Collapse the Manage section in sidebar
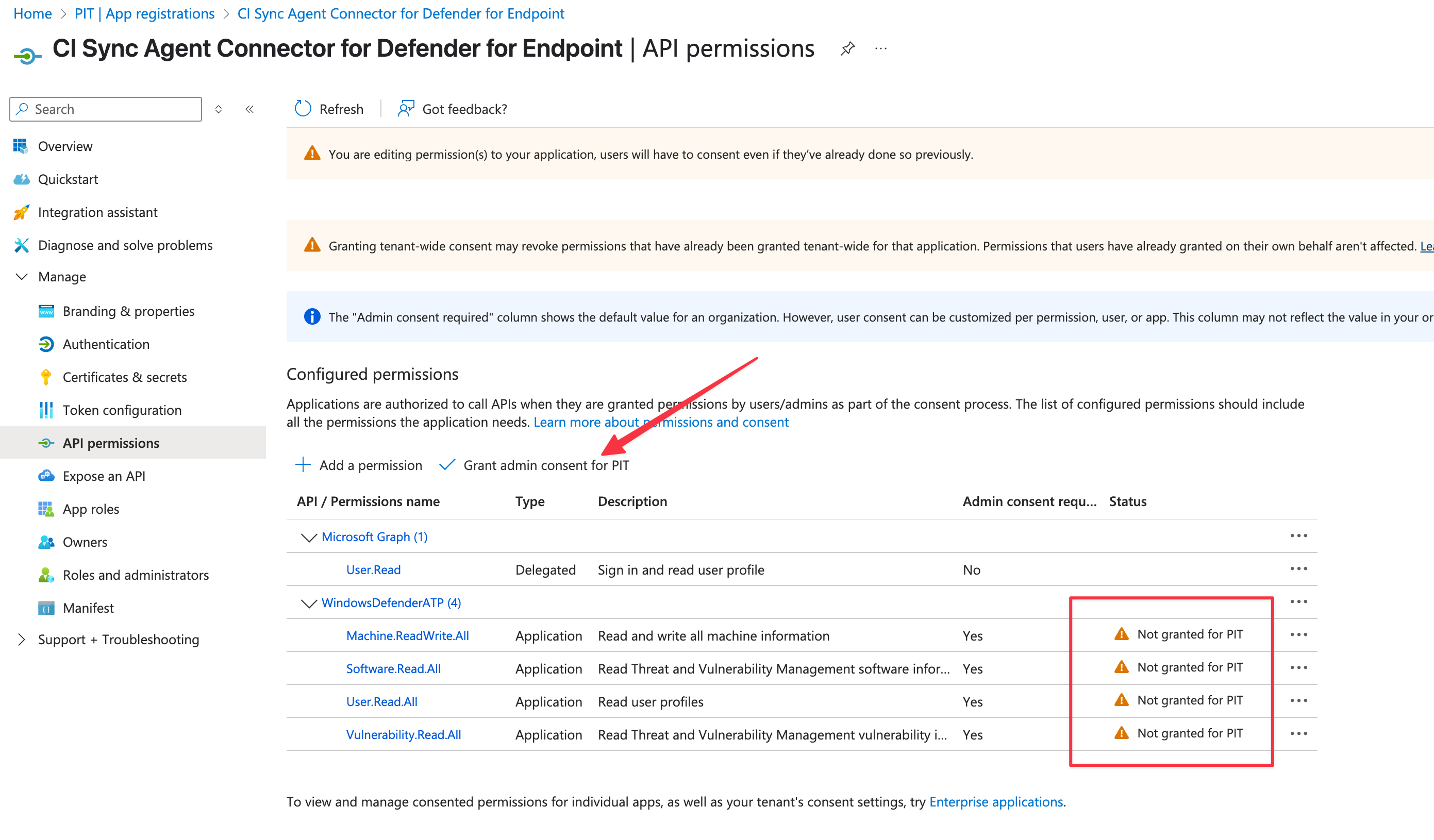 click(x=22, y=277)
